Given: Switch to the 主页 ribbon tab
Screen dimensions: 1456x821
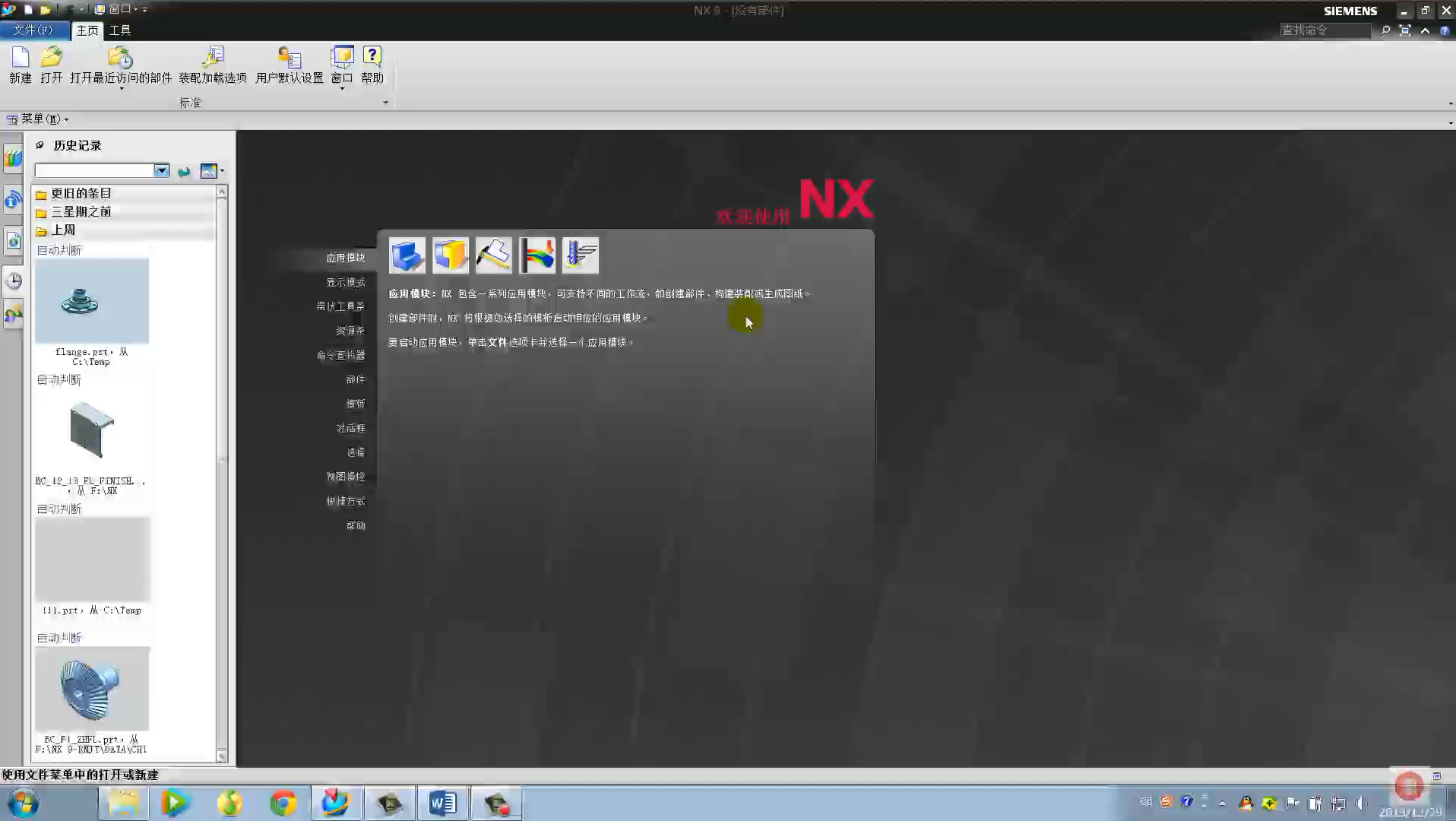Looking at the screenshot, I should click(87, 30).
